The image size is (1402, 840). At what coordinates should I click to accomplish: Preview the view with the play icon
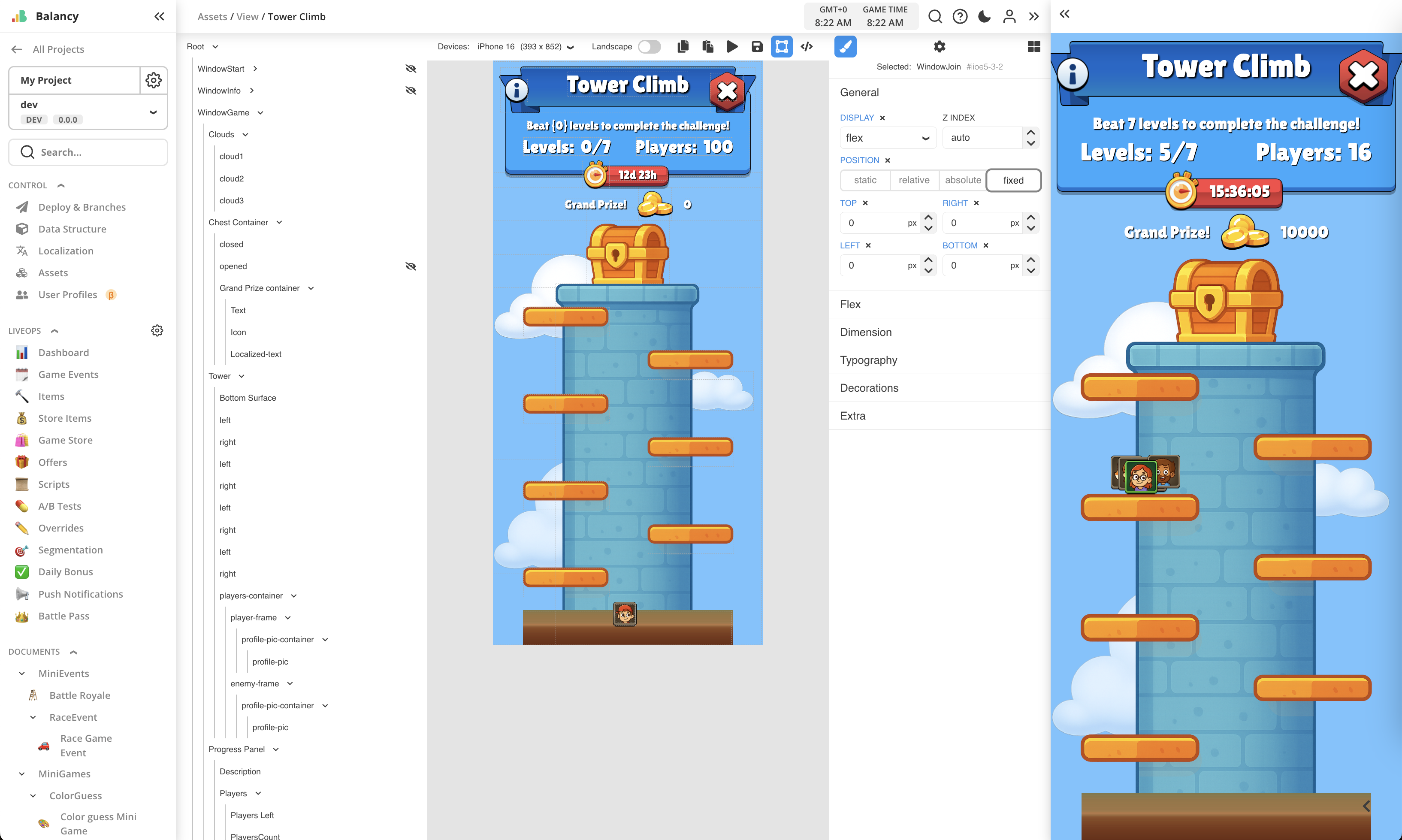[732, 46]
